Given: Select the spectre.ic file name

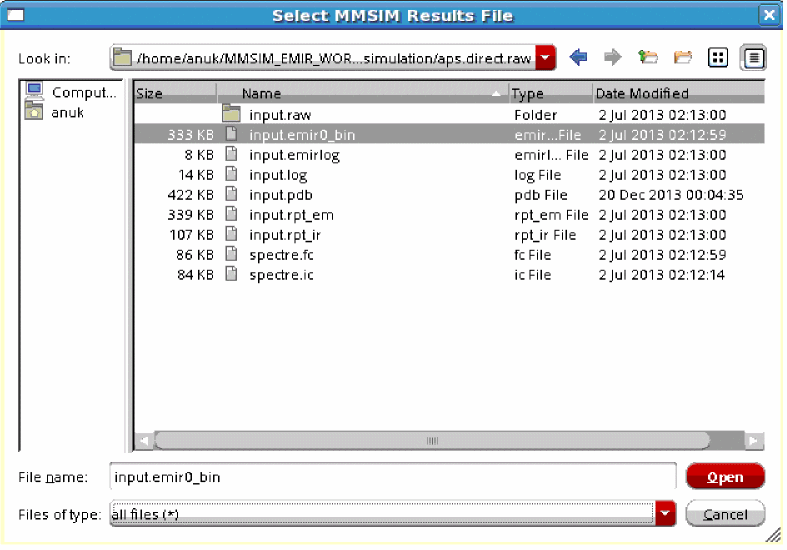Looking at the screenshot, I should (281, 276).
